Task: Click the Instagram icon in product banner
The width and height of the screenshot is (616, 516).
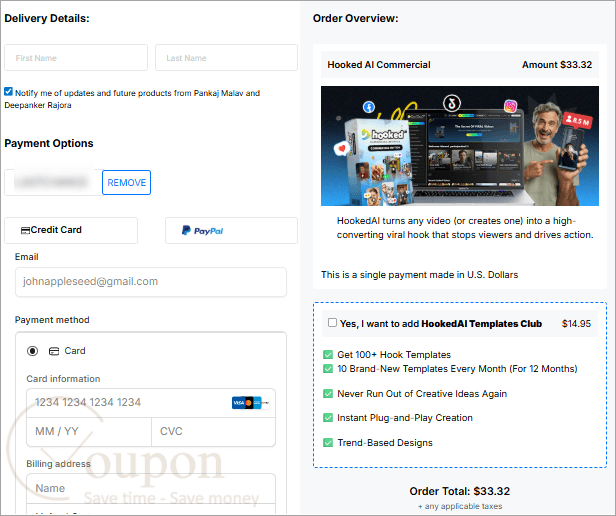Action: (510, 106)
